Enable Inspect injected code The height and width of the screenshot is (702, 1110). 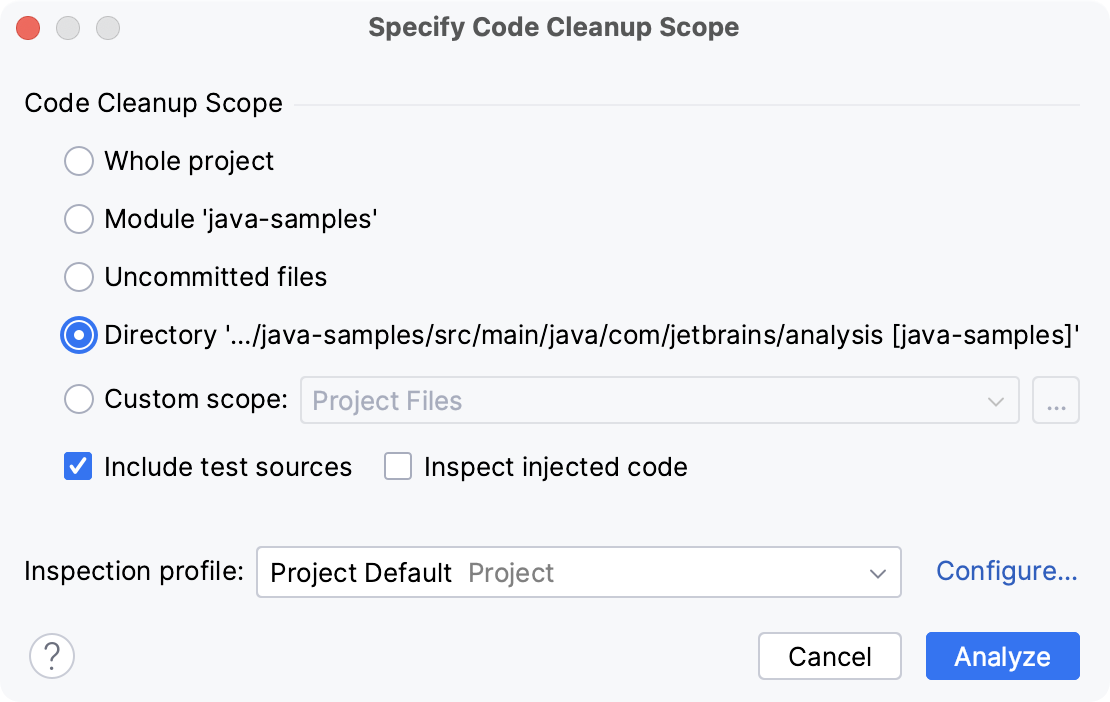[397, 466]
